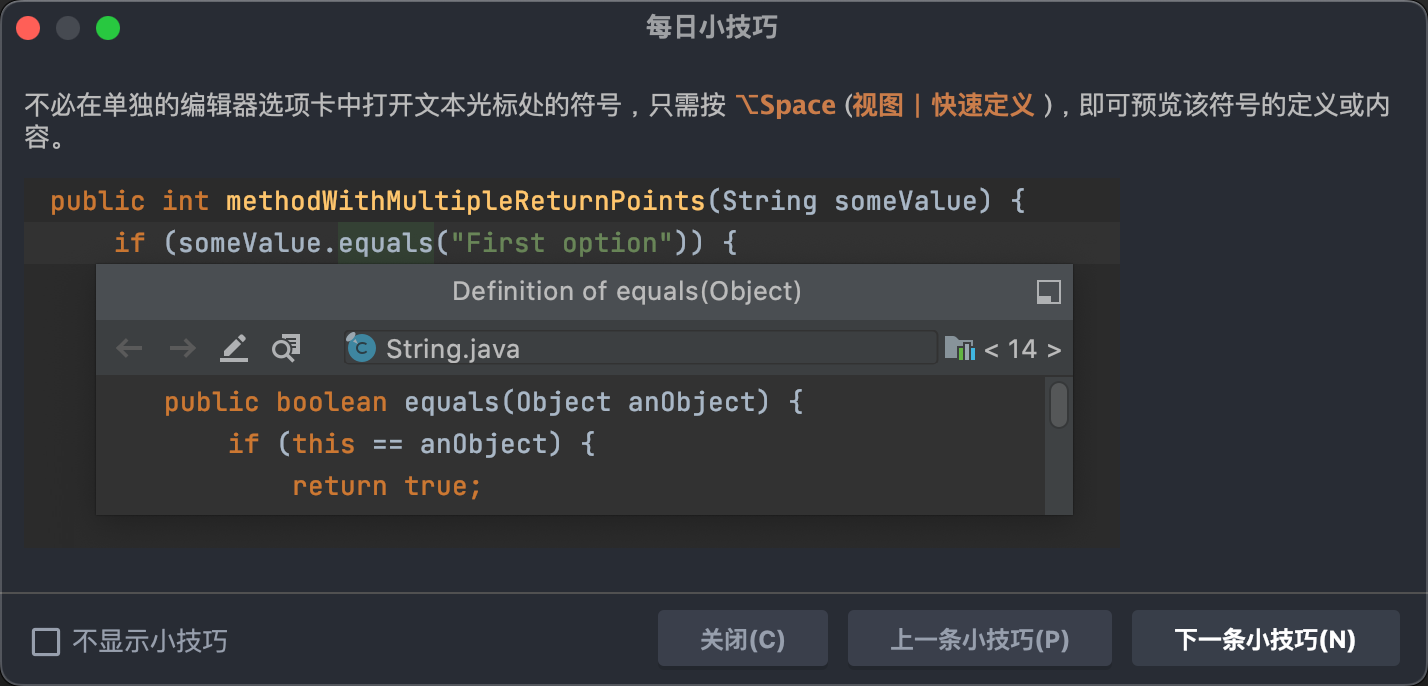Screen dimensions: 1428x686
Task: Click the green traffic light window icon
Action: [108, 27]
